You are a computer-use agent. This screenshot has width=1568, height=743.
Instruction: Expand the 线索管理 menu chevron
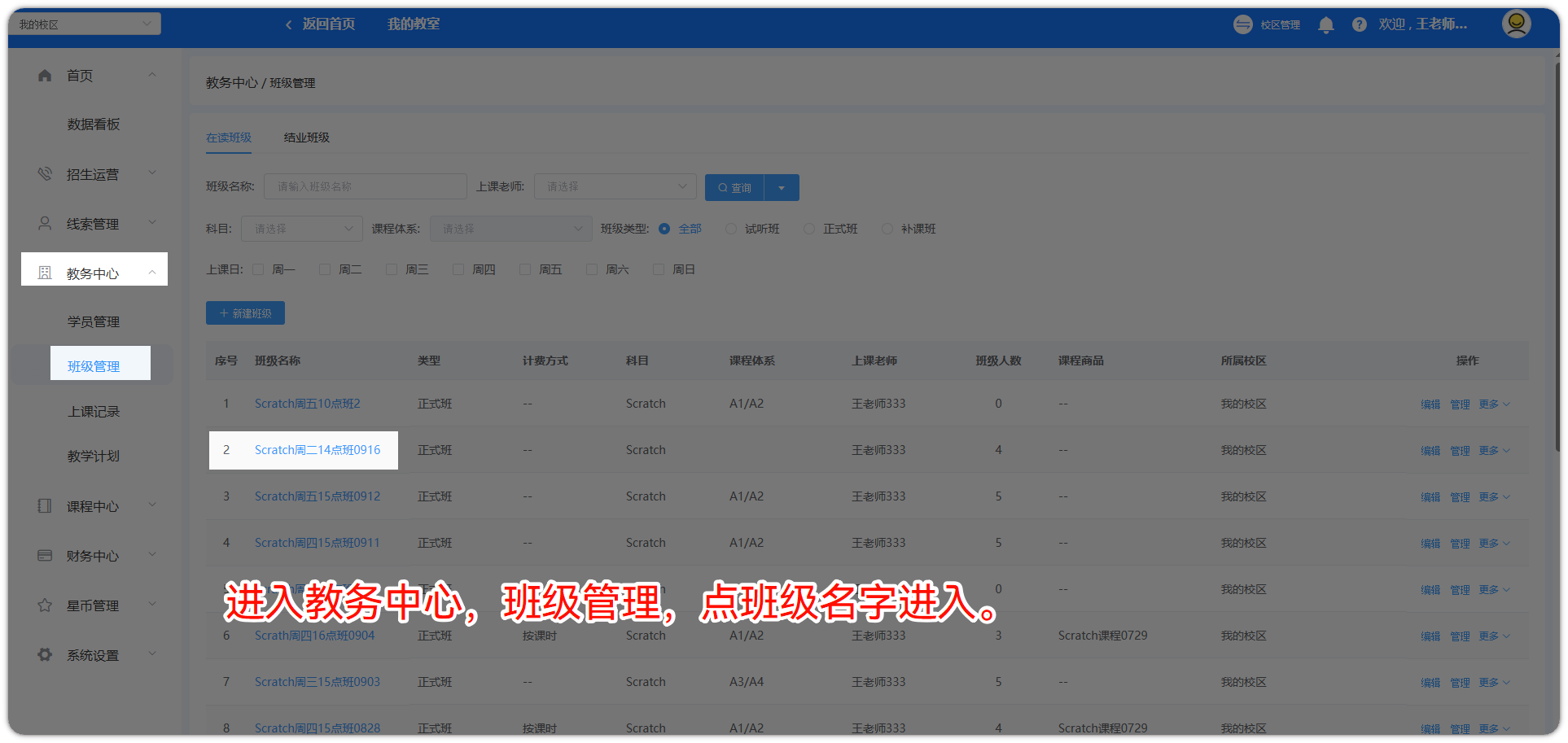[x=152, y=223]
